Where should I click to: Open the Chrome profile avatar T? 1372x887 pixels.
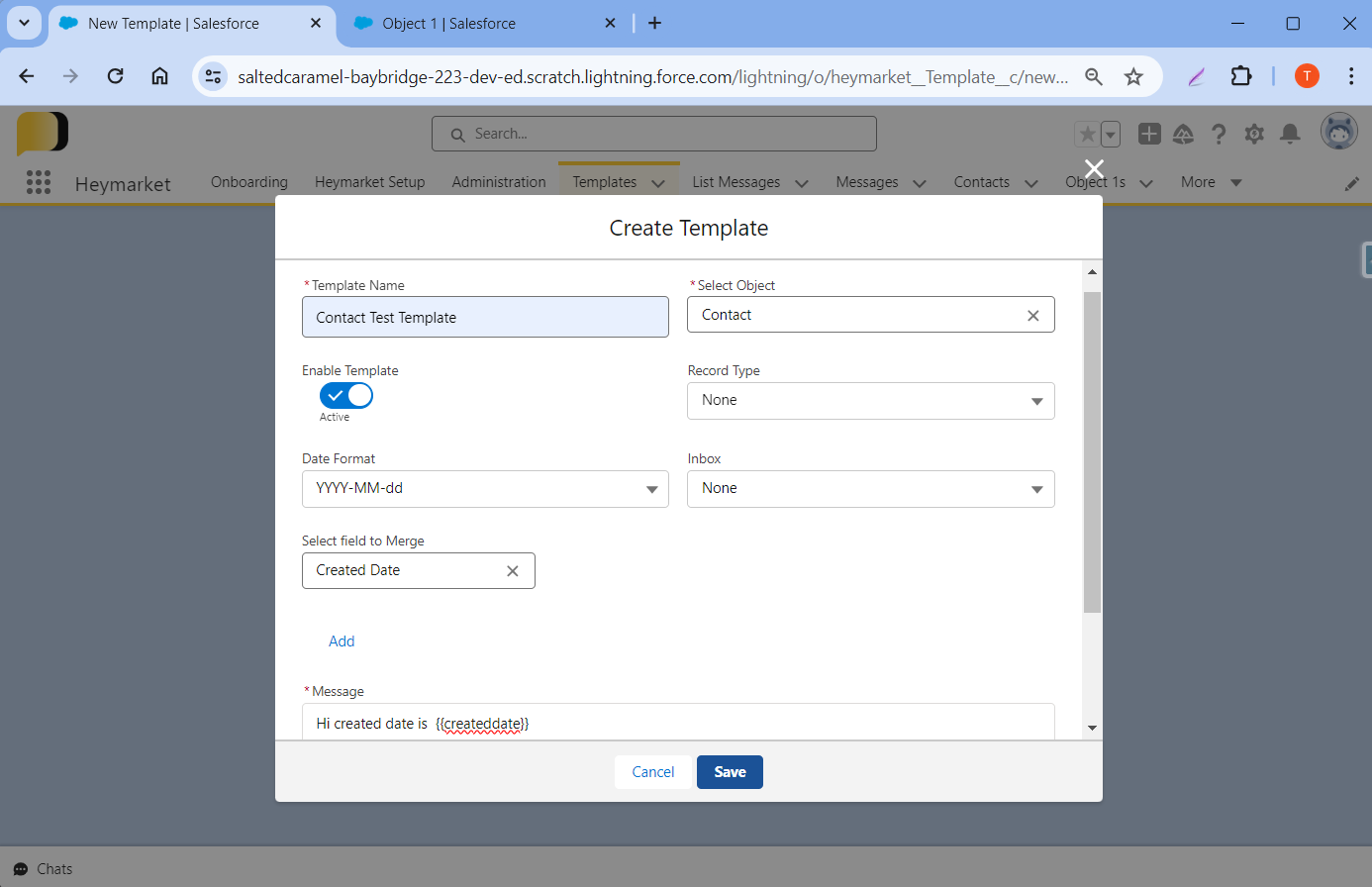[x=1307, y=76]
